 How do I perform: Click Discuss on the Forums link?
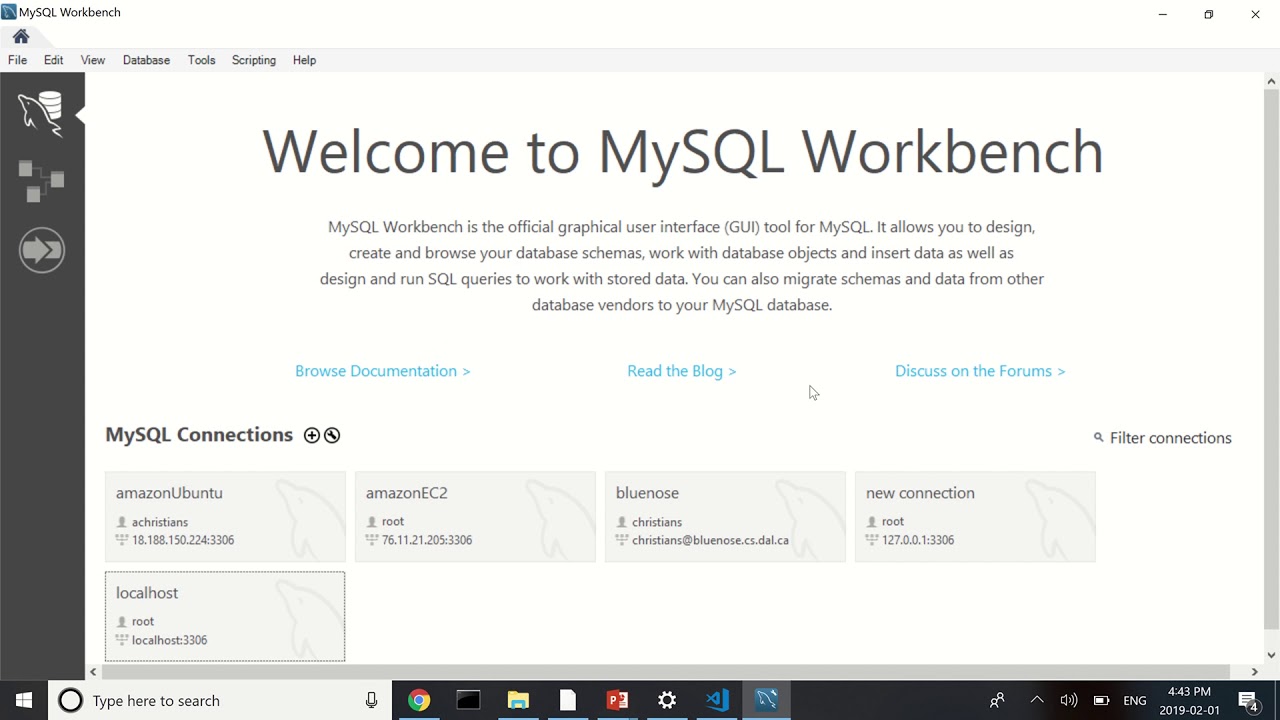[980, 371]
